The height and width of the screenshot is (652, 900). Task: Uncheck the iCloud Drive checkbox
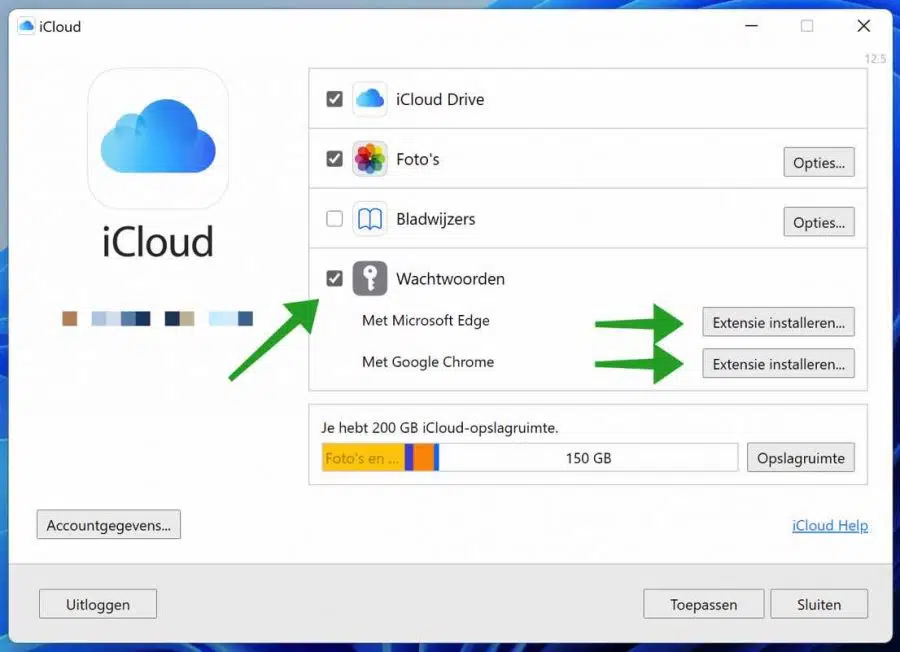[x=335, y=99]
